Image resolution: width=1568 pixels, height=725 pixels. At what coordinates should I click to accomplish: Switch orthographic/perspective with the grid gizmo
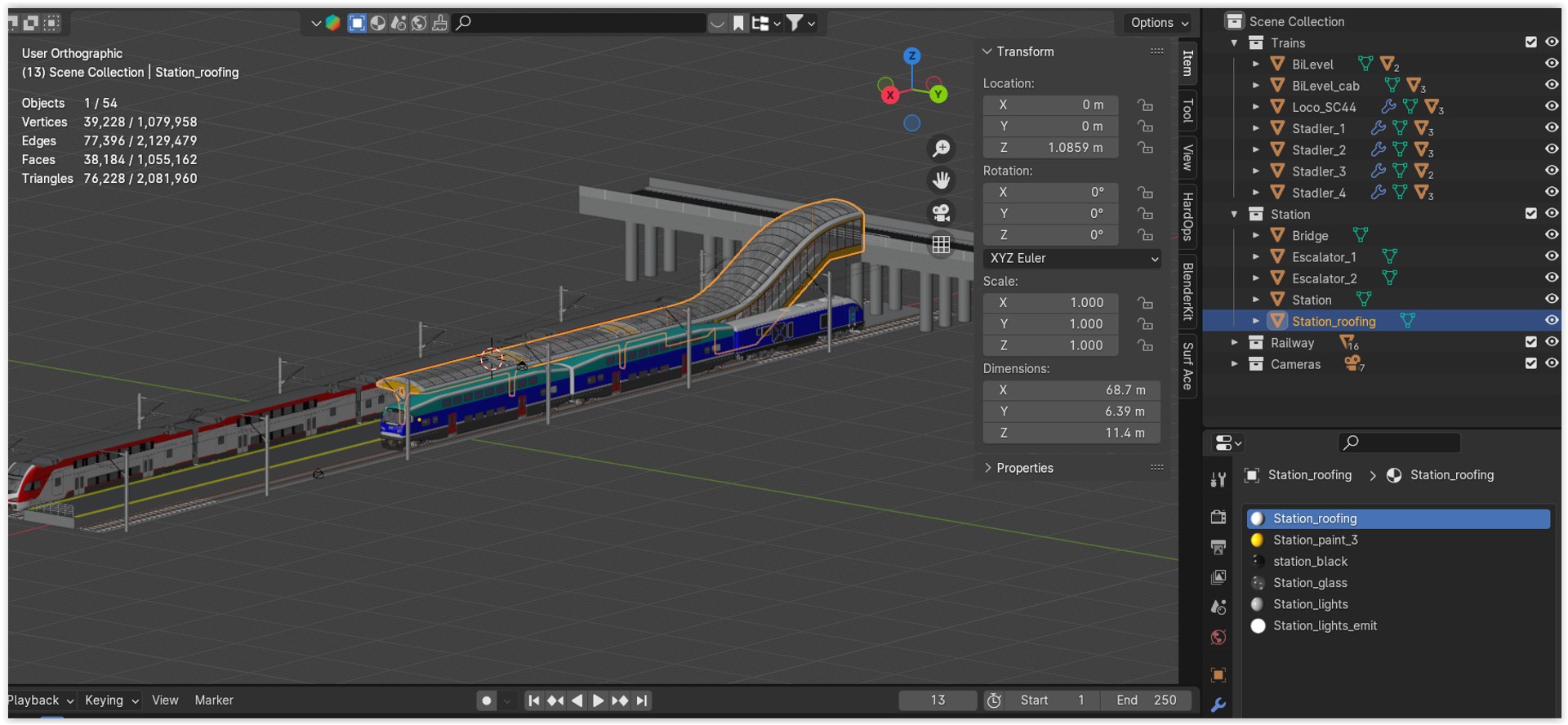(x=942, y=244)
